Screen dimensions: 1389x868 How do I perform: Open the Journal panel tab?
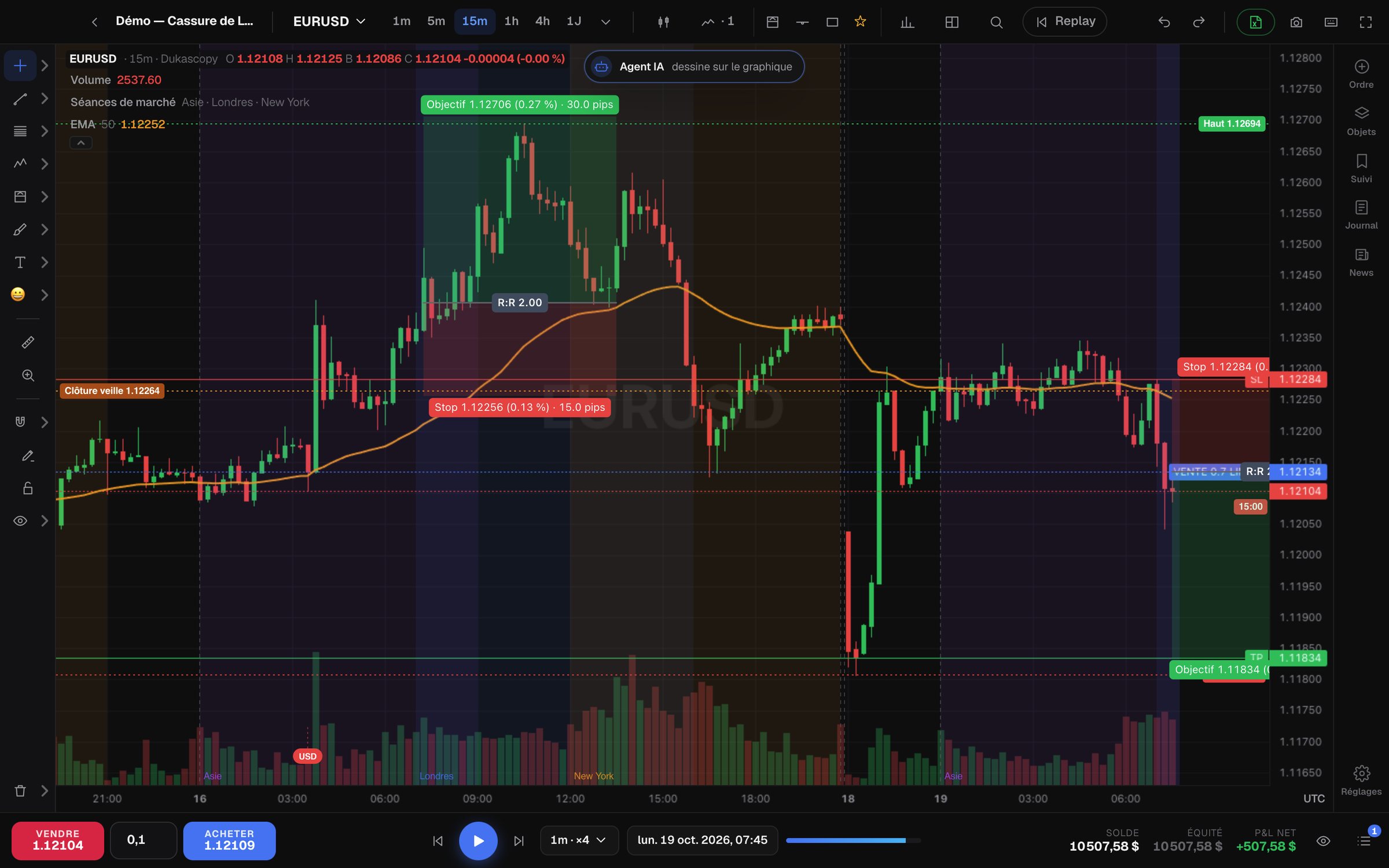(1361, 215)
